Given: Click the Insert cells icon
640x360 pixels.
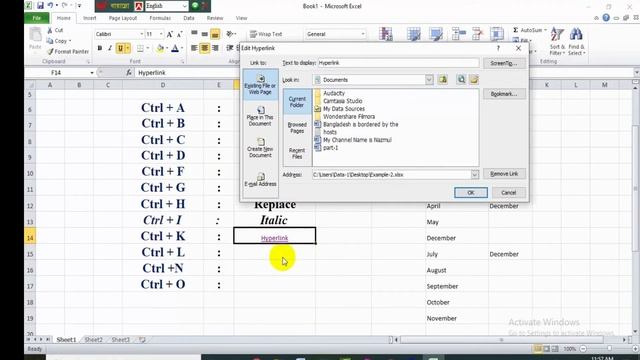Looking at the screenshot, I should (x=459, y=34).
